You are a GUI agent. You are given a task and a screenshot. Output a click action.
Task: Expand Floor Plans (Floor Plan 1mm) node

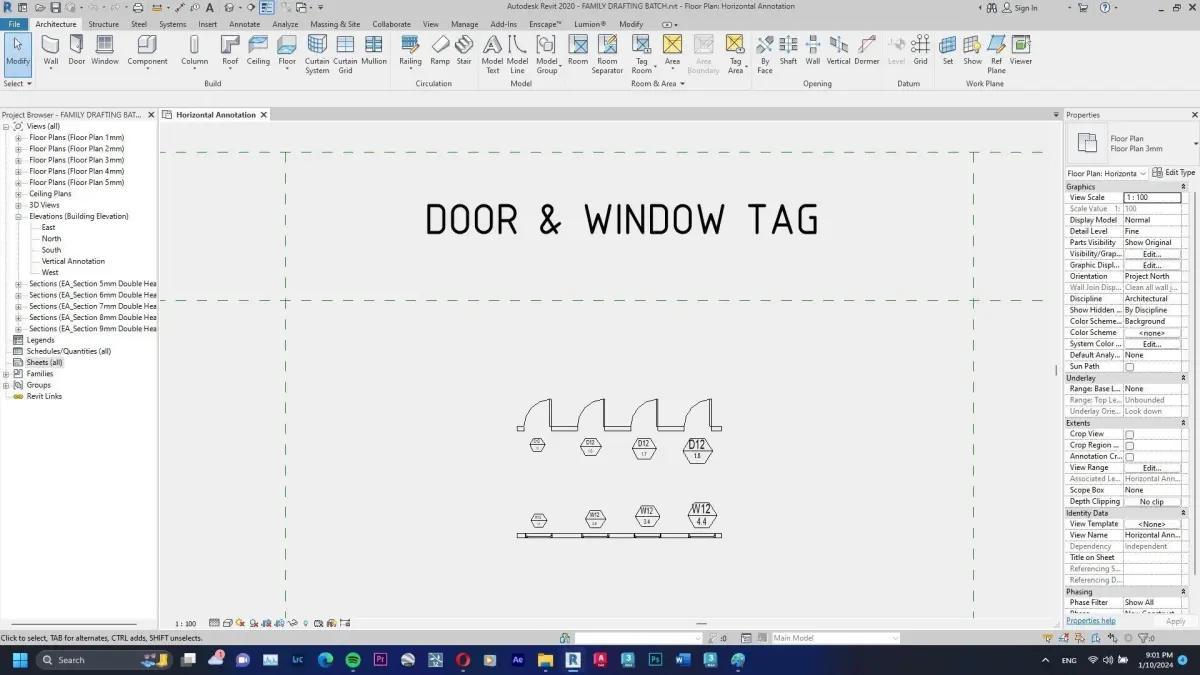[x=18, y=138]
